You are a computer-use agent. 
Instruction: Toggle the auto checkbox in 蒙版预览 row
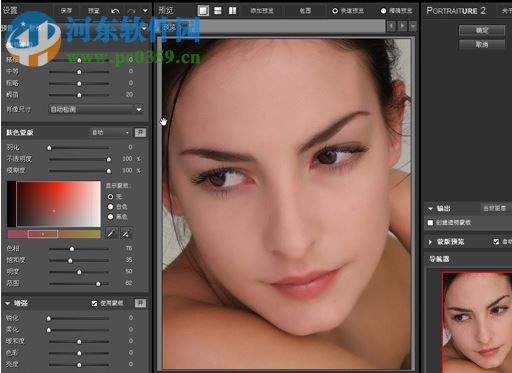(x=496, y=242)
